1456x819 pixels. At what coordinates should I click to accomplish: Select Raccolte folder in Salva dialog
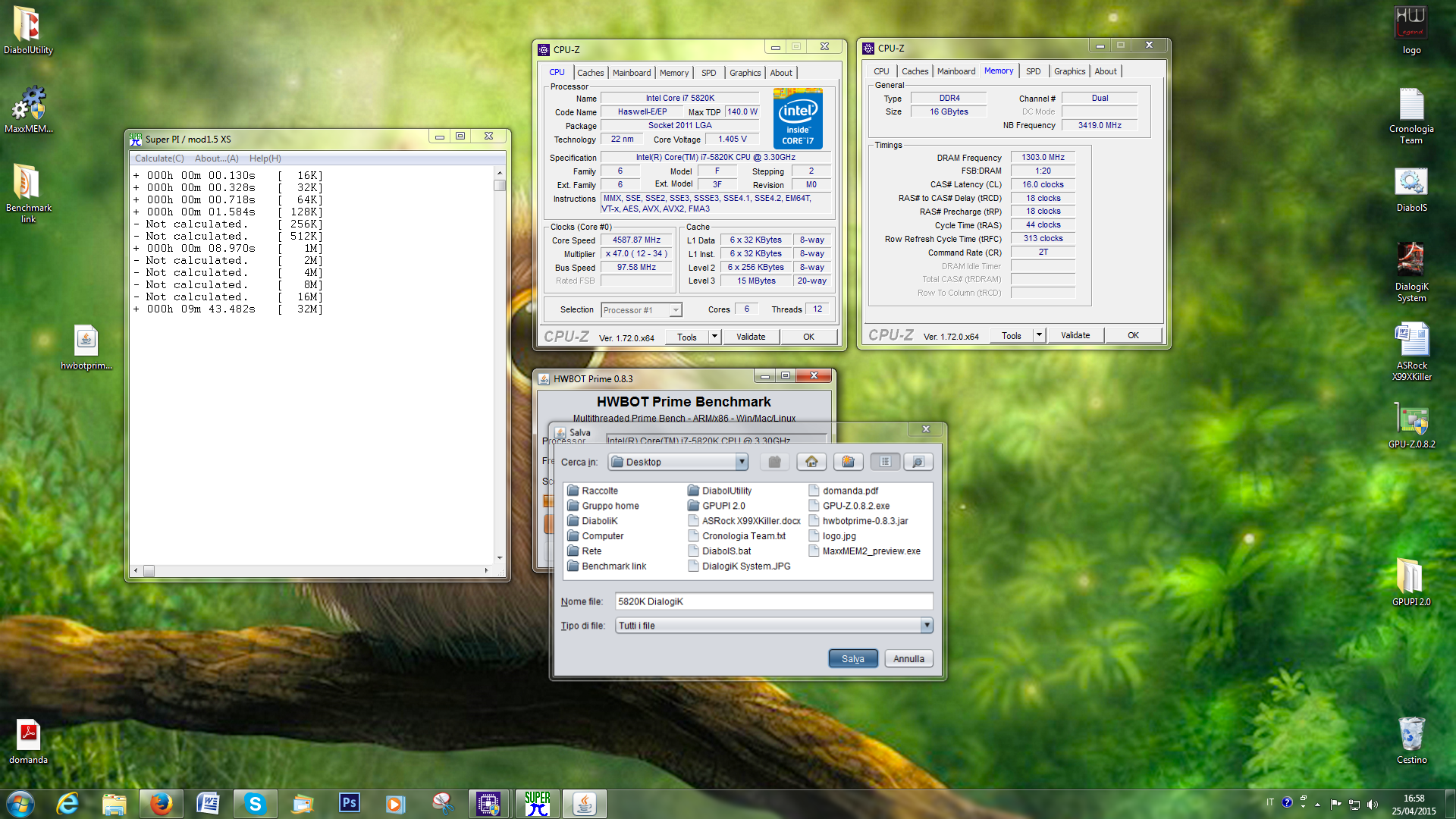[592, 491]
